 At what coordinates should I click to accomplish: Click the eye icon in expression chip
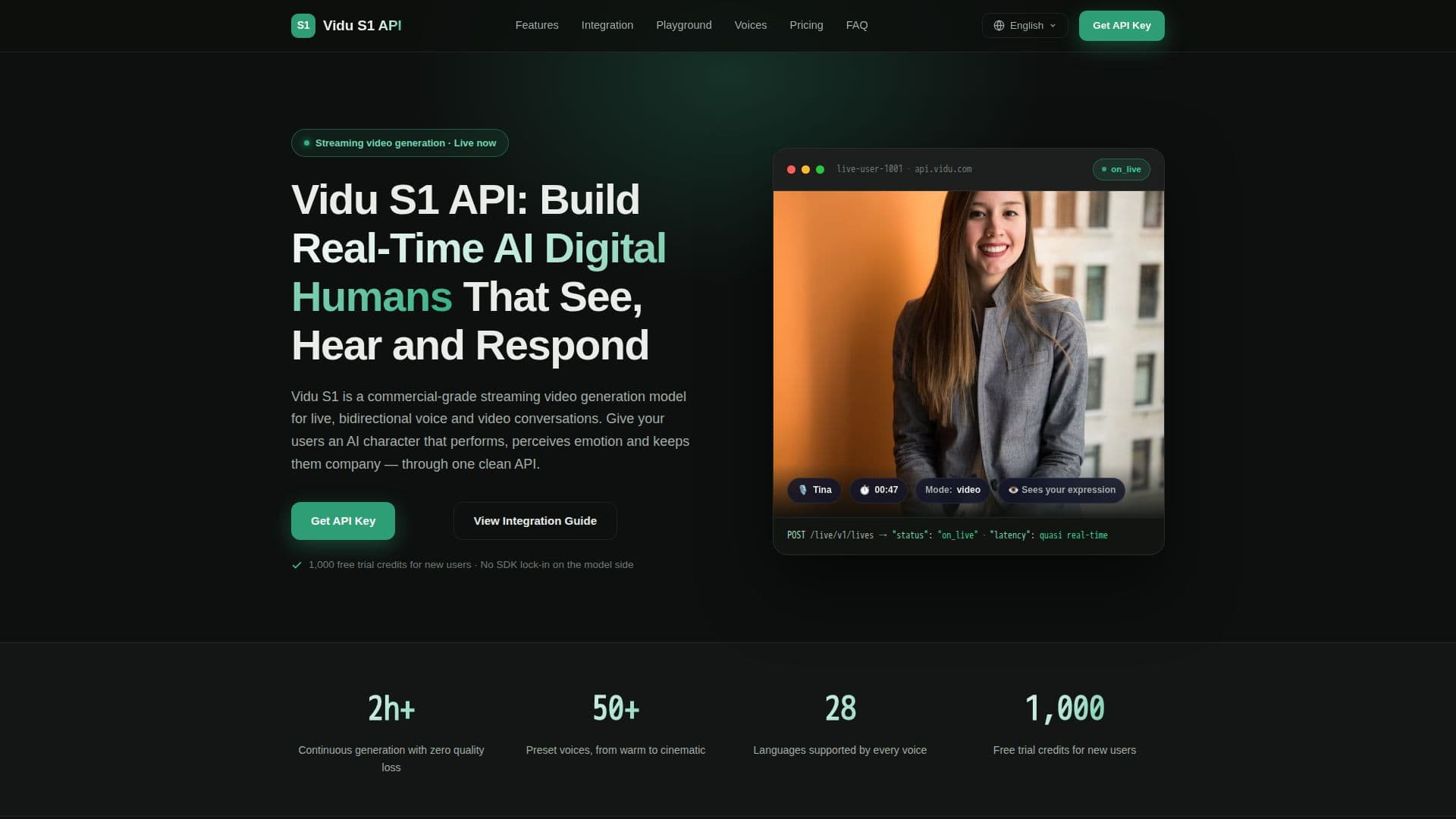coord(1013,490)
